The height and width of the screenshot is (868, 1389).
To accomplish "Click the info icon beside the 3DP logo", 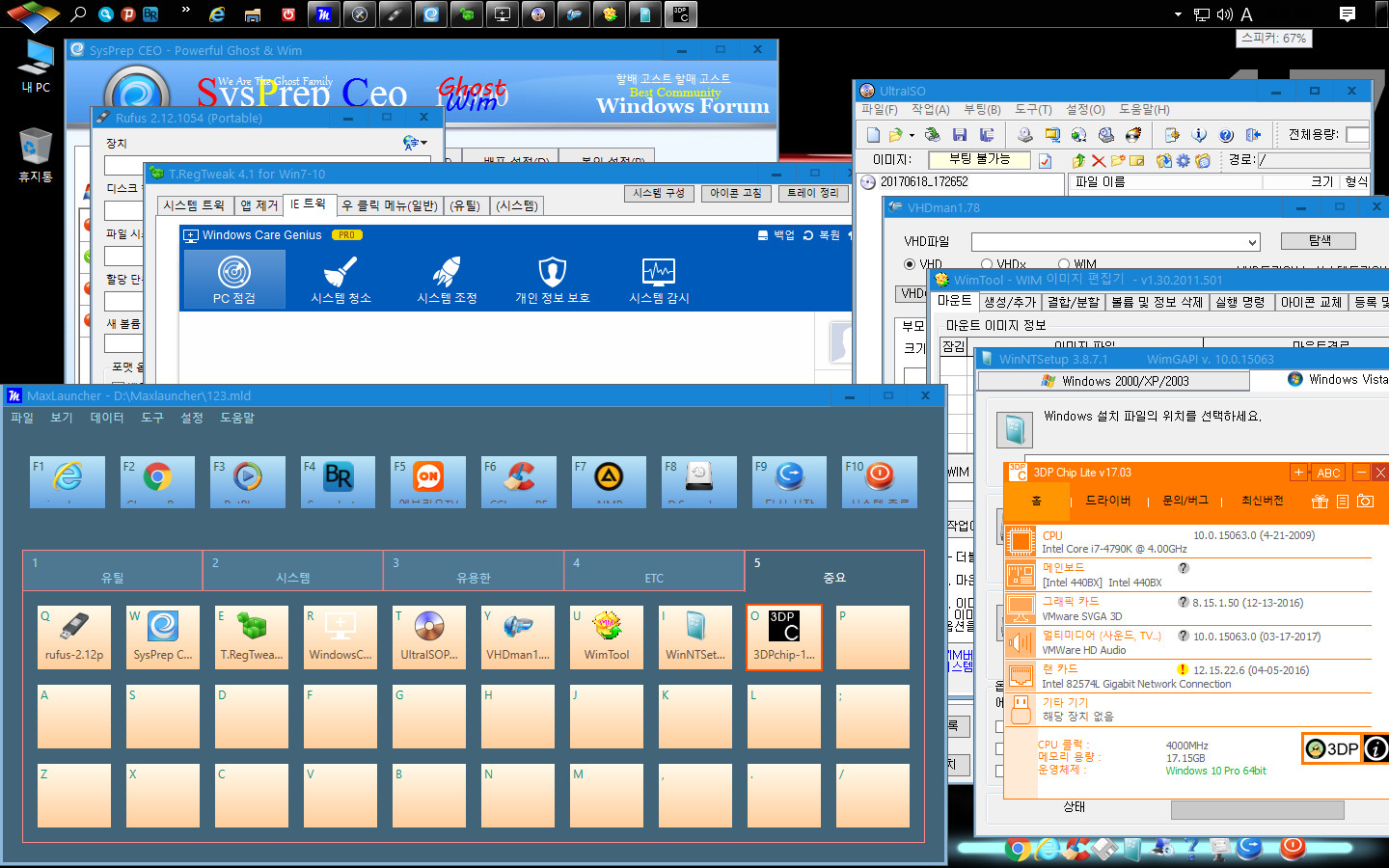I will [1376, 748].
